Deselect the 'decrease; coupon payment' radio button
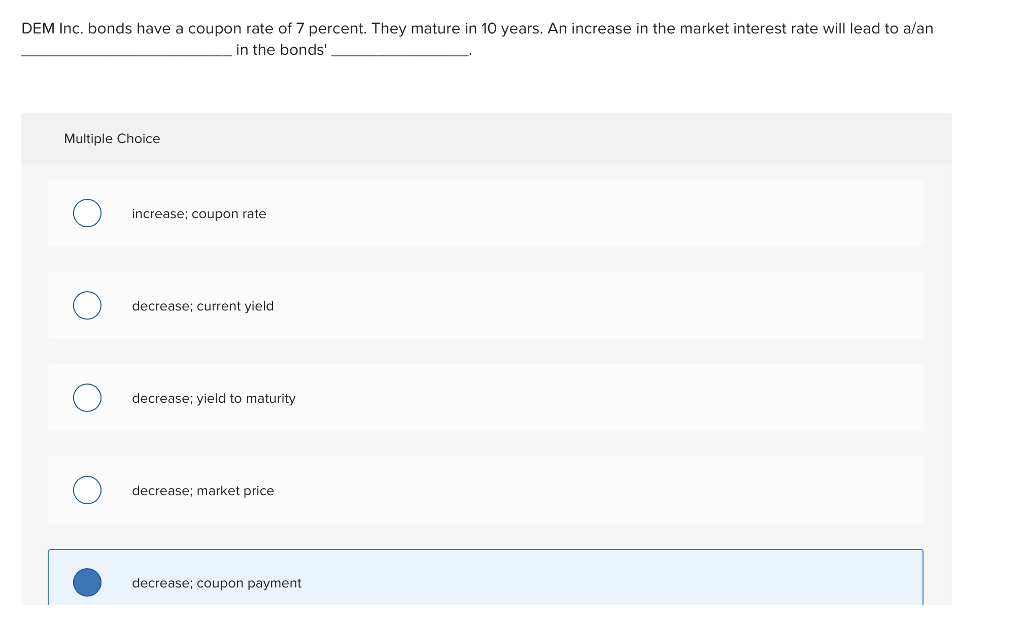The width and height of the screenshot is (1024, 625). (87, 582)
